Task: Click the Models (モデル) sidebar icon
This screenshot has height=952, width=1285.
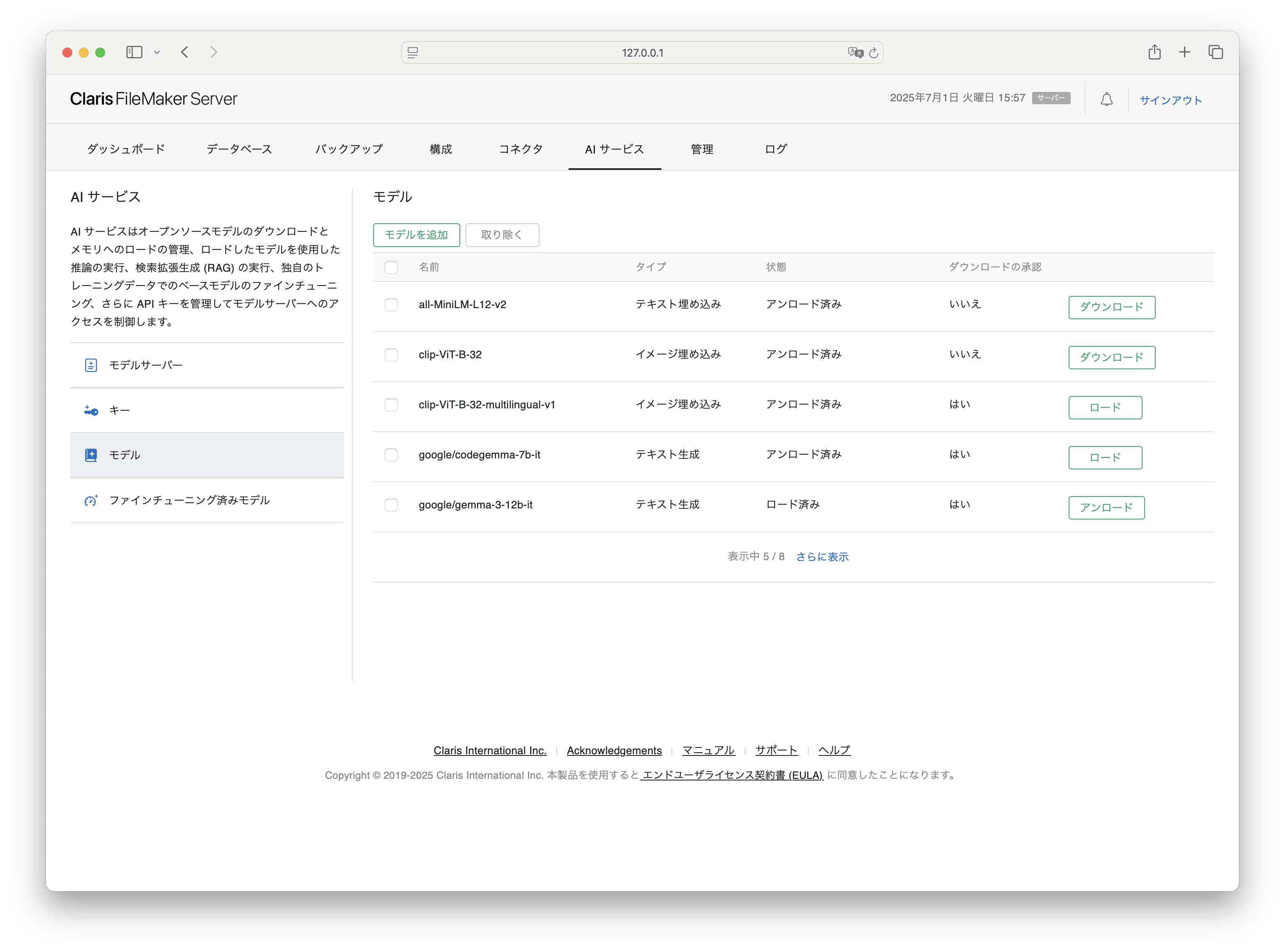Action: tap(91, 455)
